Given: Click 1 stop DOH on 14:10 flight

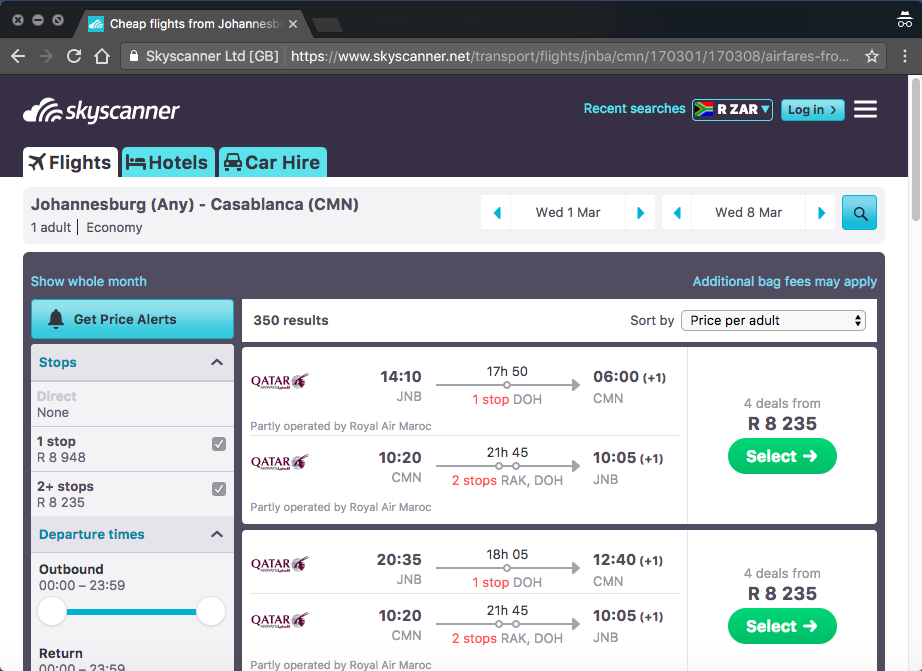Looking at the screenshot, I should (507, 399).
